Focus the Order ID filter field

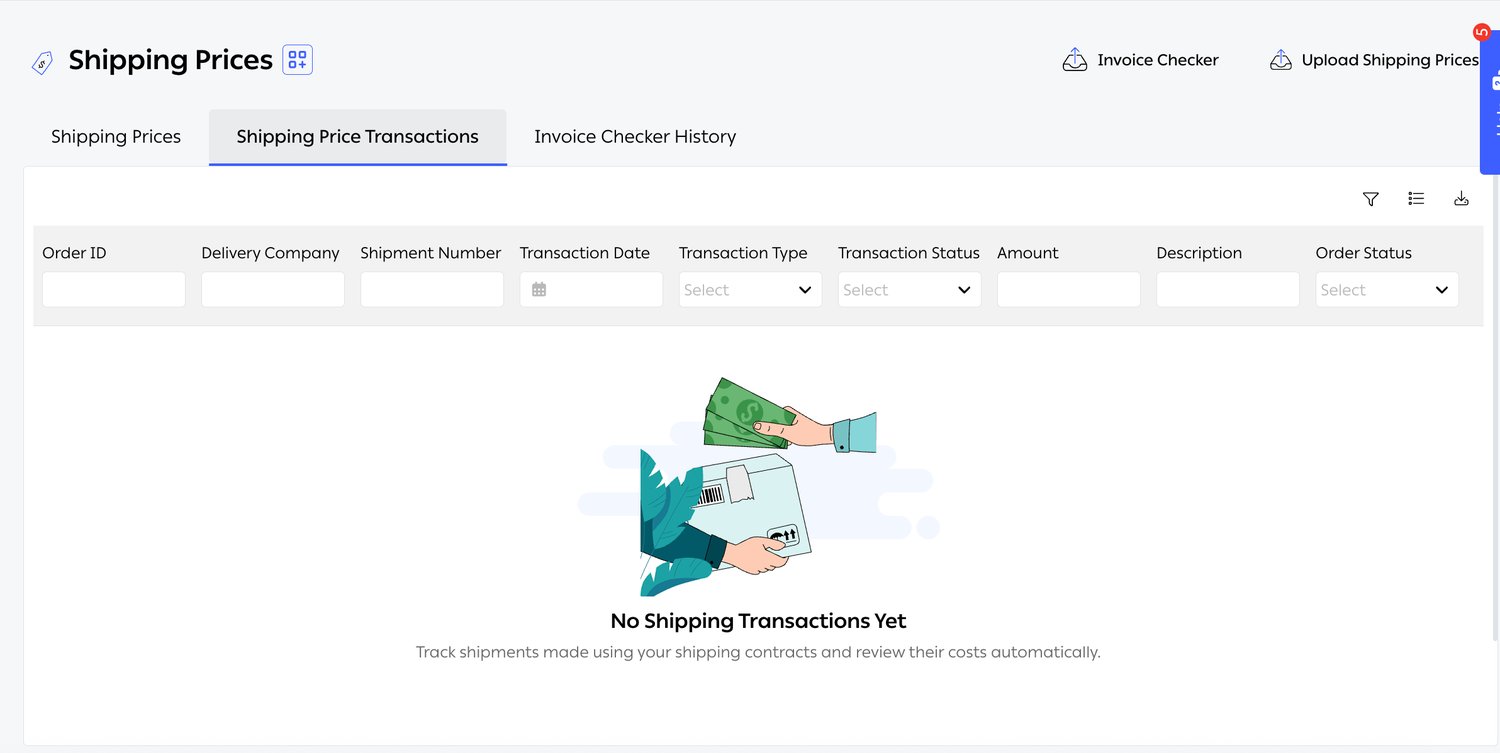click(114, 289)
